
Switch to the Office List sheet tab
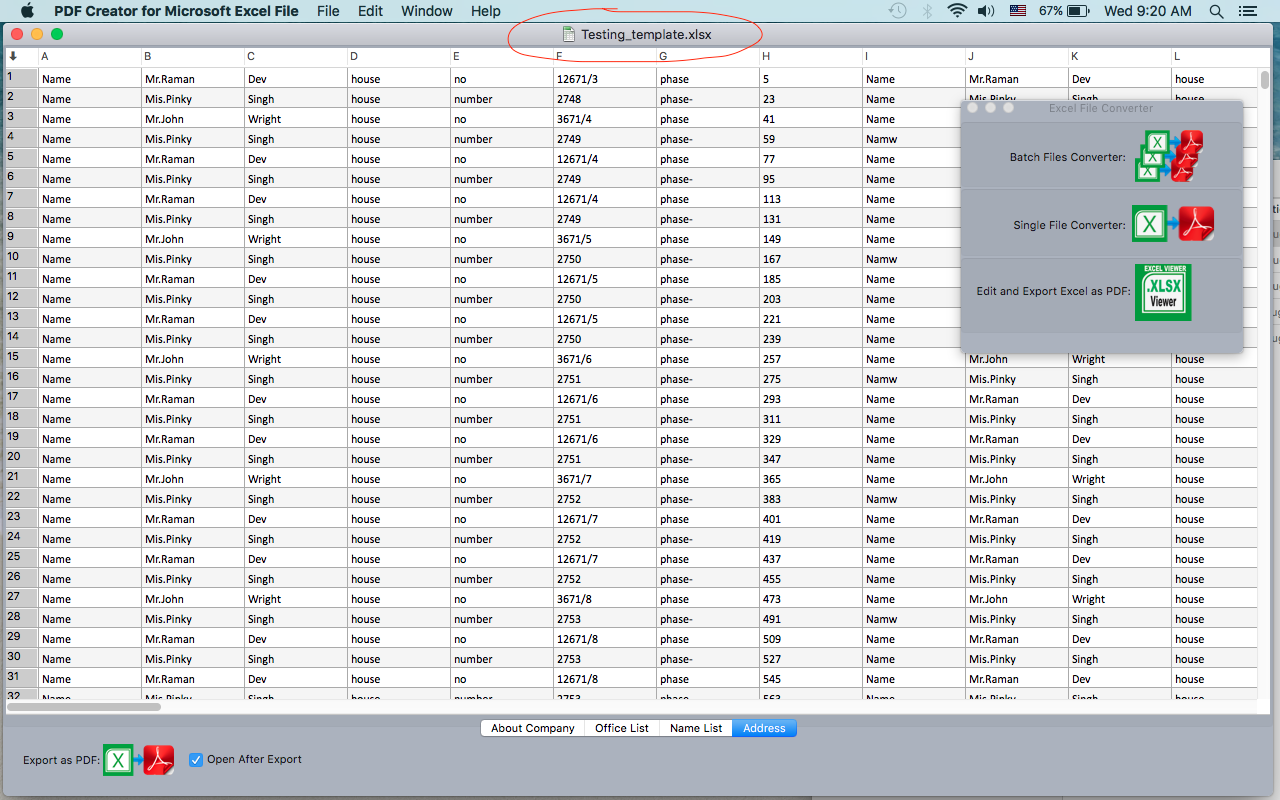(x=622, y=728)
